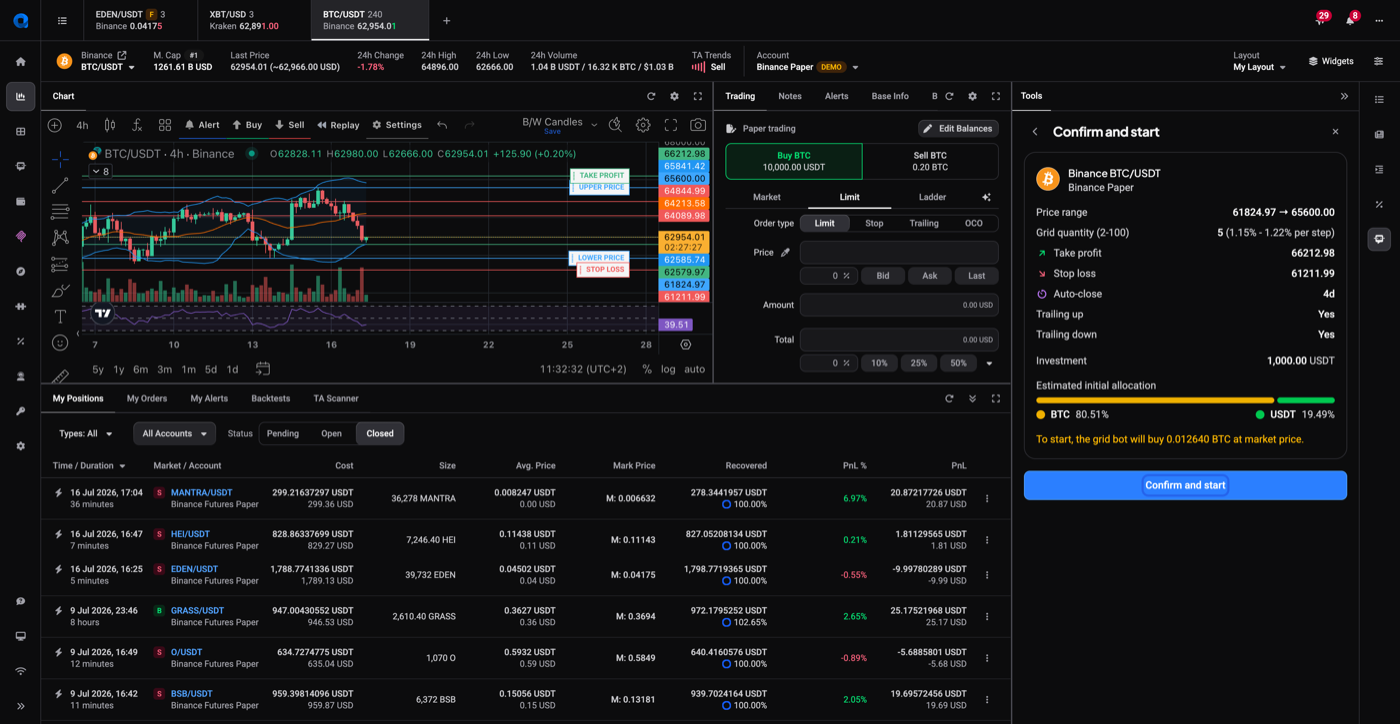Switch to Notes tab
Screen dimensions: 1400x724
click(790, 96)
